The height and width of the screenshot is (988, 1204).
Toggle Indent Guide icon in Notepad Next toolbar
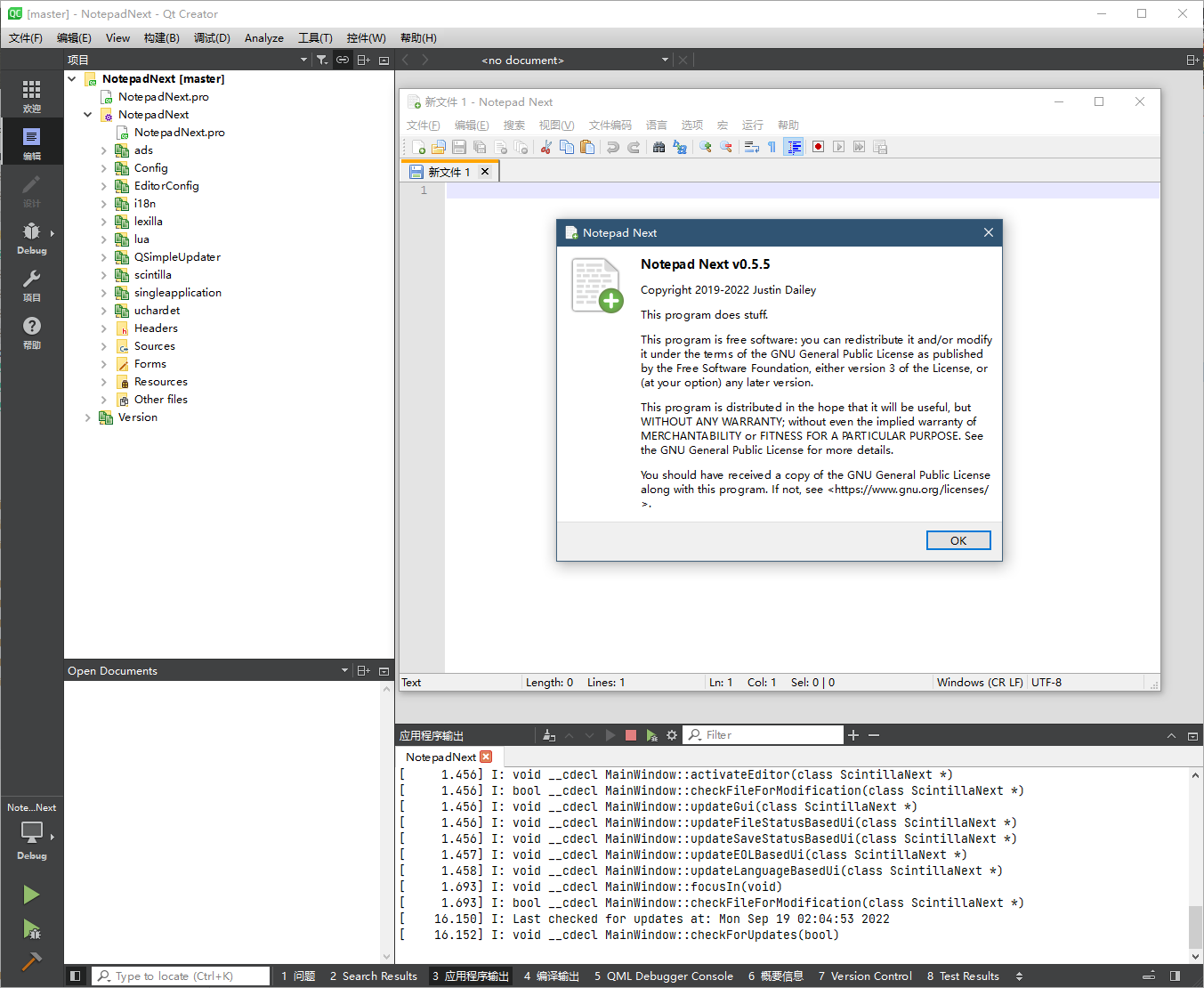[794, 147]
